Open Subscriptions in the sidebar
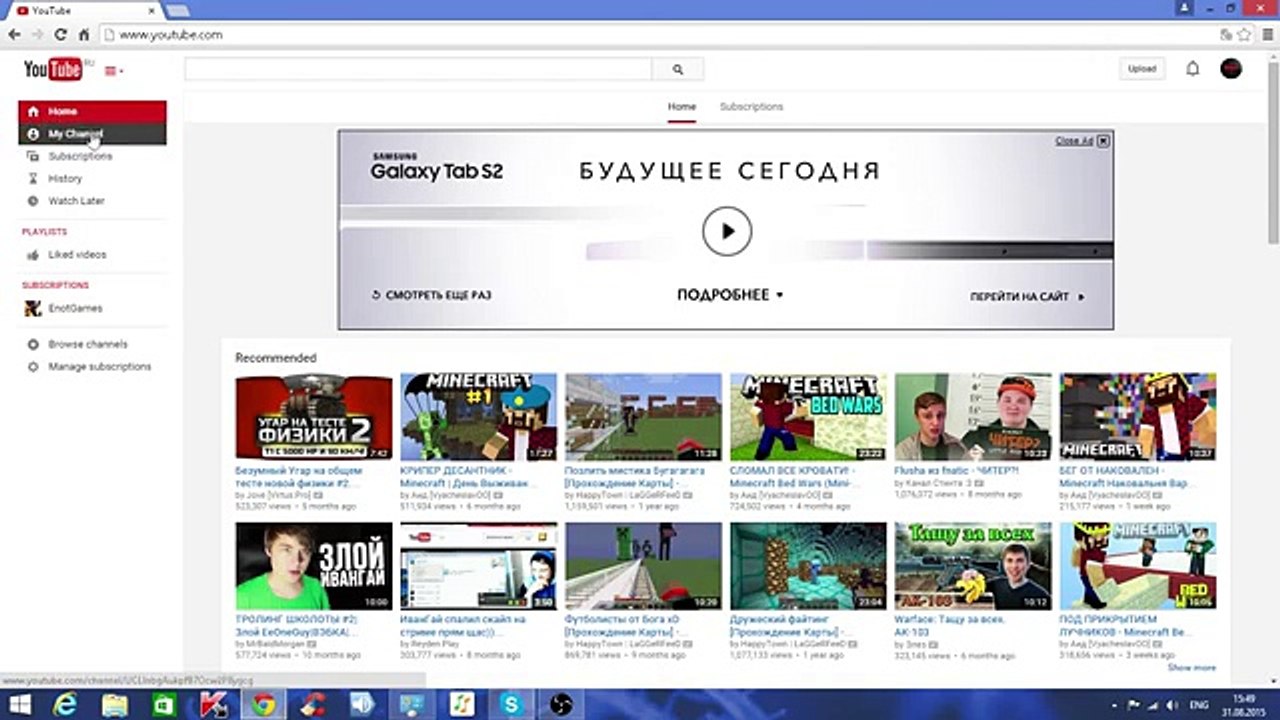1280x720 pixels. pos(80,156)
